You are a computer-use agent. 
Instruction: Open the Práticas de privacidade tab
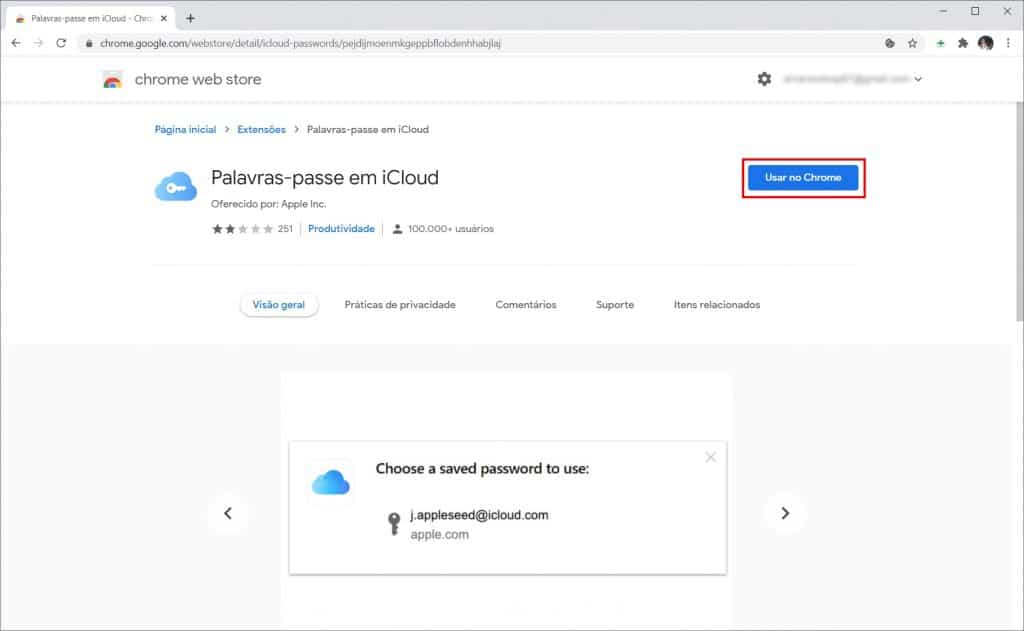pos(400,305)
